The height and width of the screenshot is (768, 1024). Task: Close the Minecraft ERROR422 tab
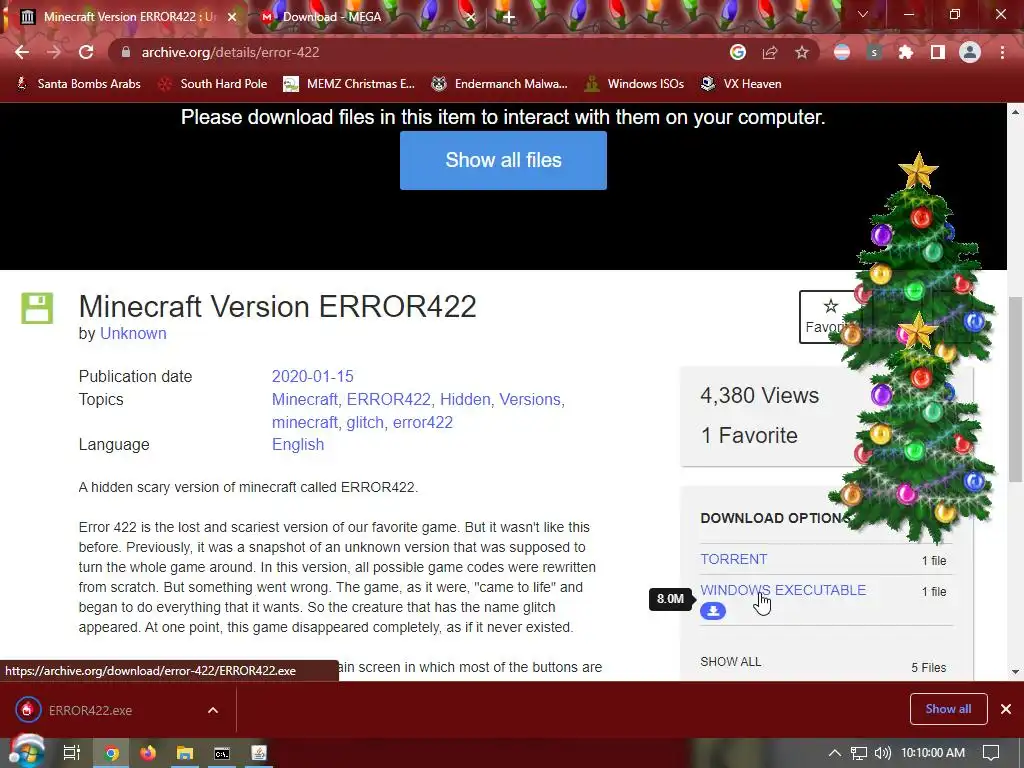coord(232,17)
